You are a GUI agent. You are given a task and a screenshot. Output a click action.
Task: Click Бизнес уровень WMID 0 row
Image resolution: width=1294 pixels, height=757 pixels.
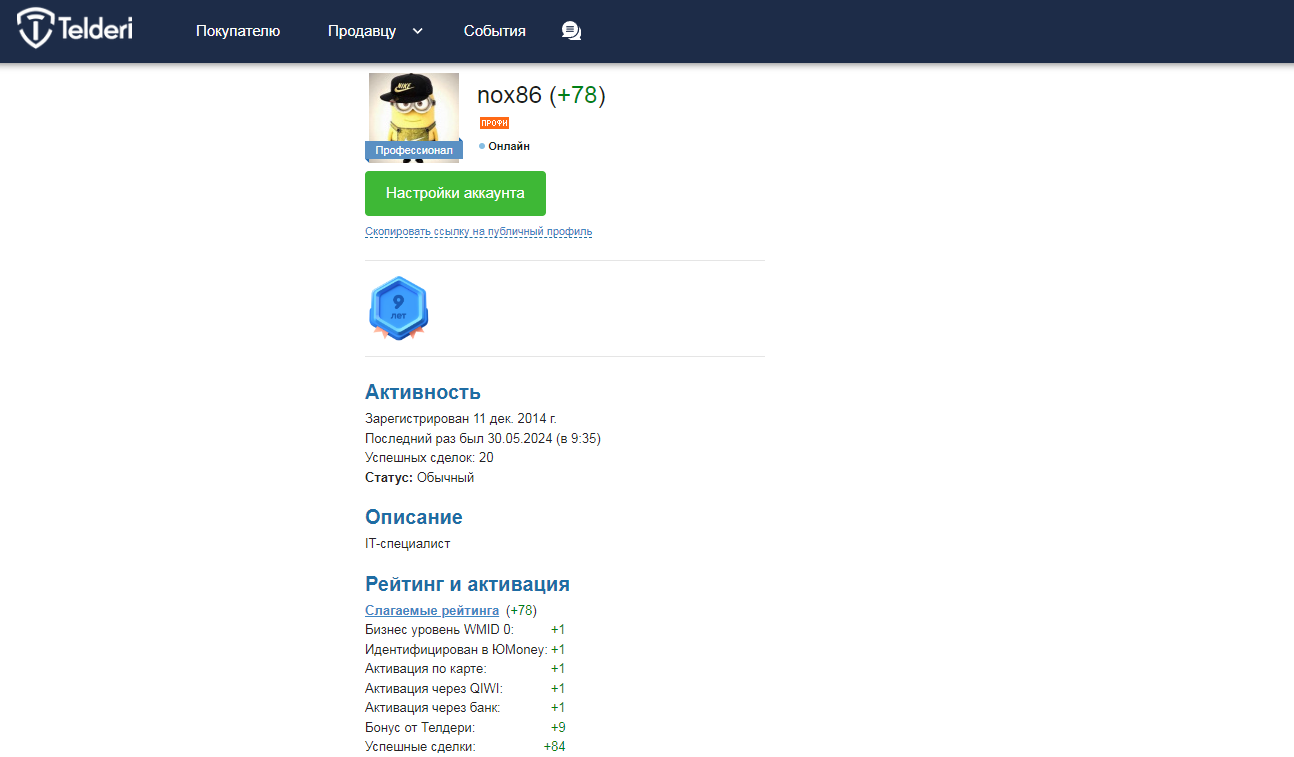[x=465, y=630]
